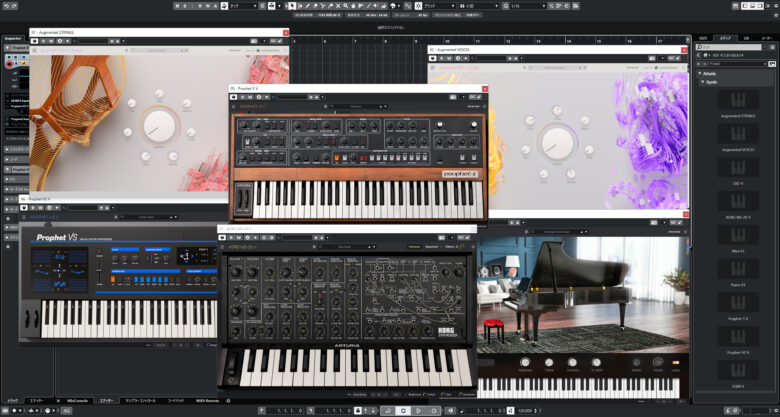The width and height of the screenshot is (780, 417).
Task: Toggle Prophet-5 V window Read R button
Action: (242, 97)
